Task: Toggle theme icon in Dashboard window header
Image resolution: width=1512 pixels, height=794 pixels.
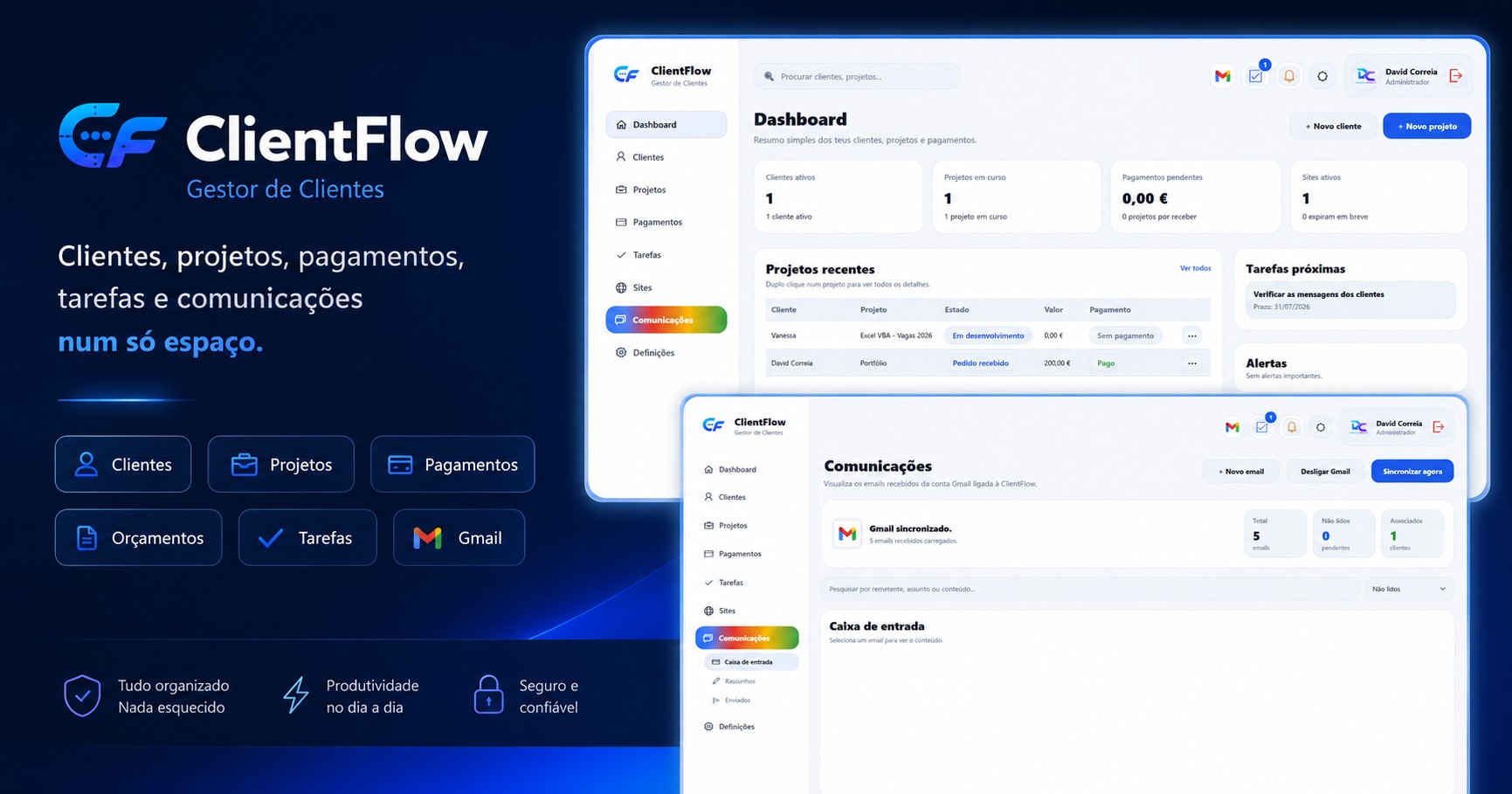Action: (1322, 76)
